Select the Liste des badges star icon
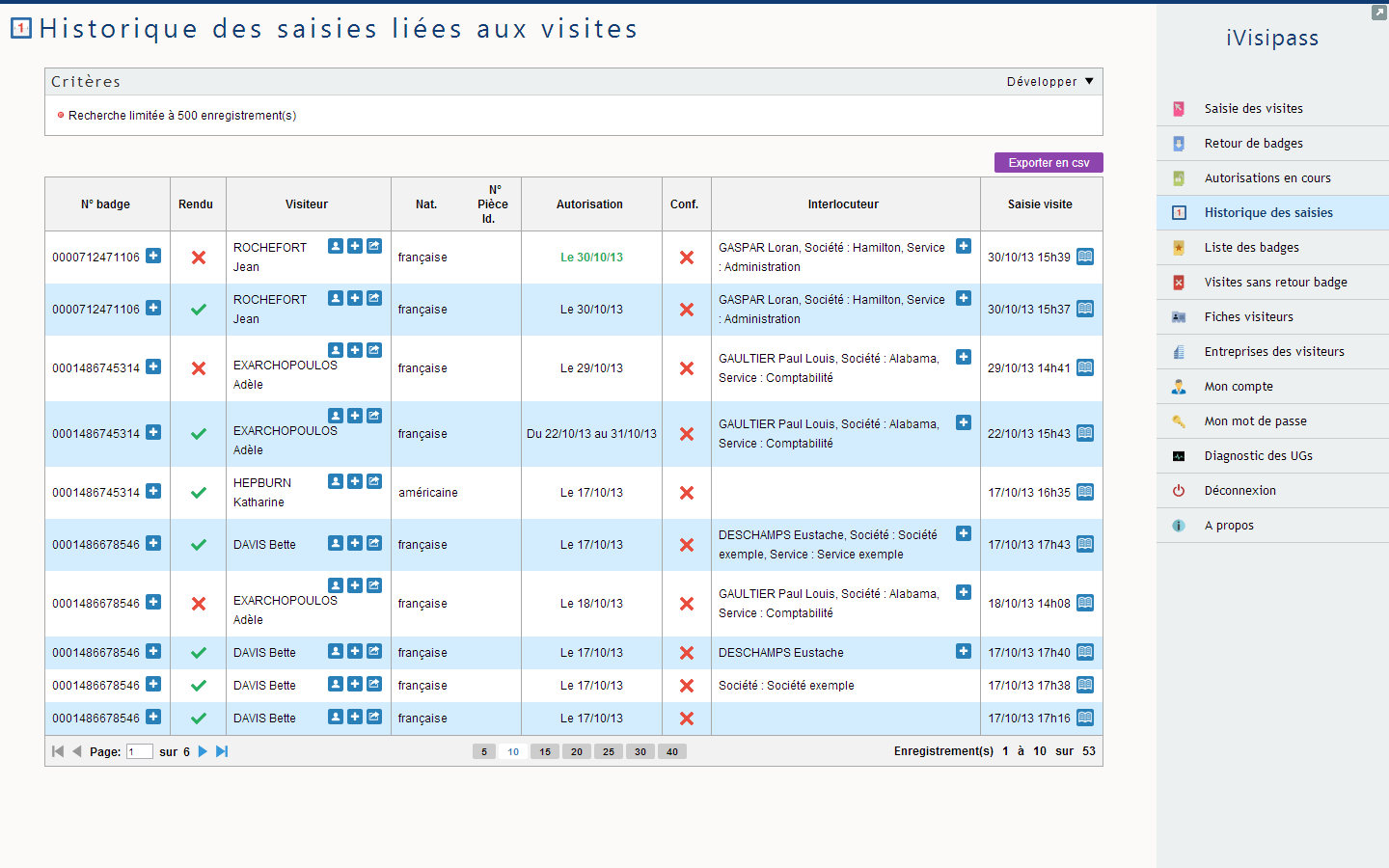Image resolution: width=1389 pixels, height=868 pixels. pyautogui.click(x=1178, y=247)
